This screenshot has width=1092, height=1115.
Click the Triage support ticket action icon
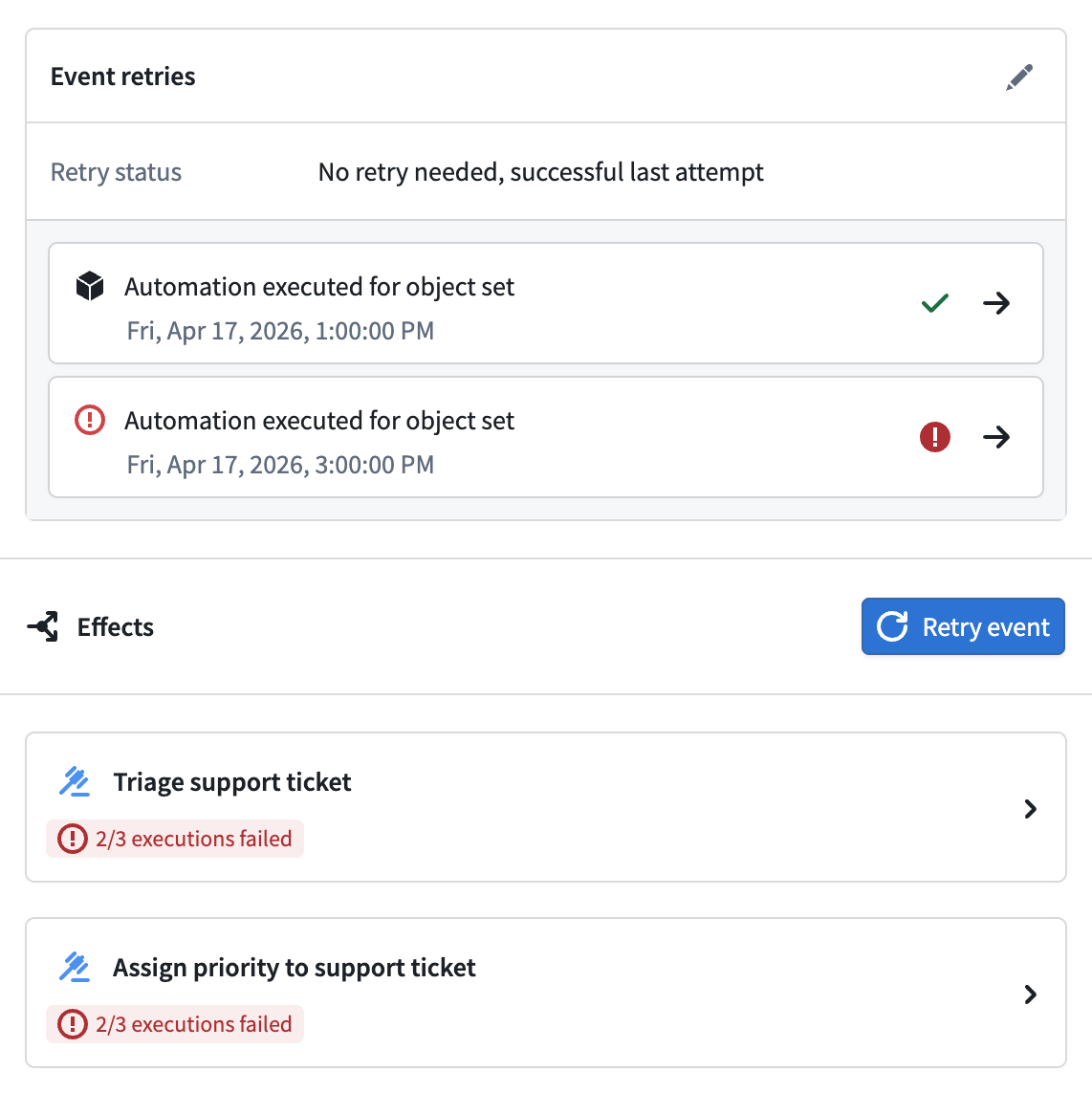[x=75, y=781]
